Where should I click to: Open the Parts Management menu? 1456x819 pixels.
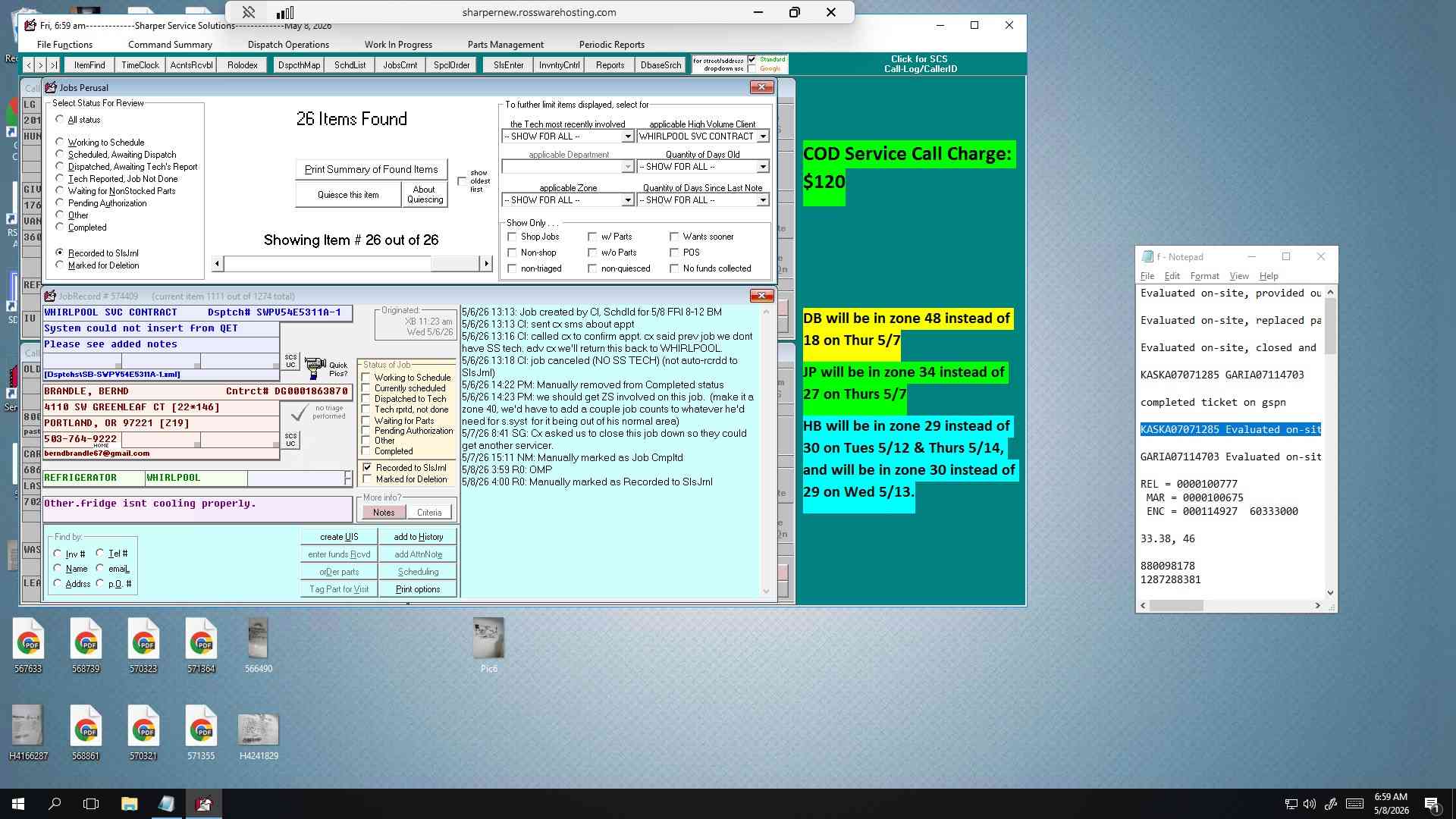(x=505, y=45)
